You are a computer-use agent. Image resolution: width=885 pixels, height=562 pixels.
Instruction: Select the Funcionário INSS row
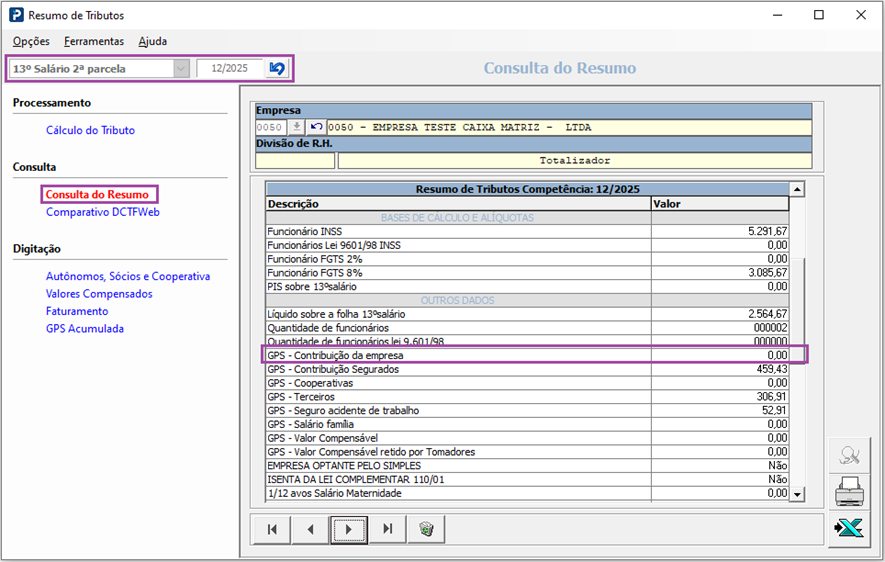527,231
